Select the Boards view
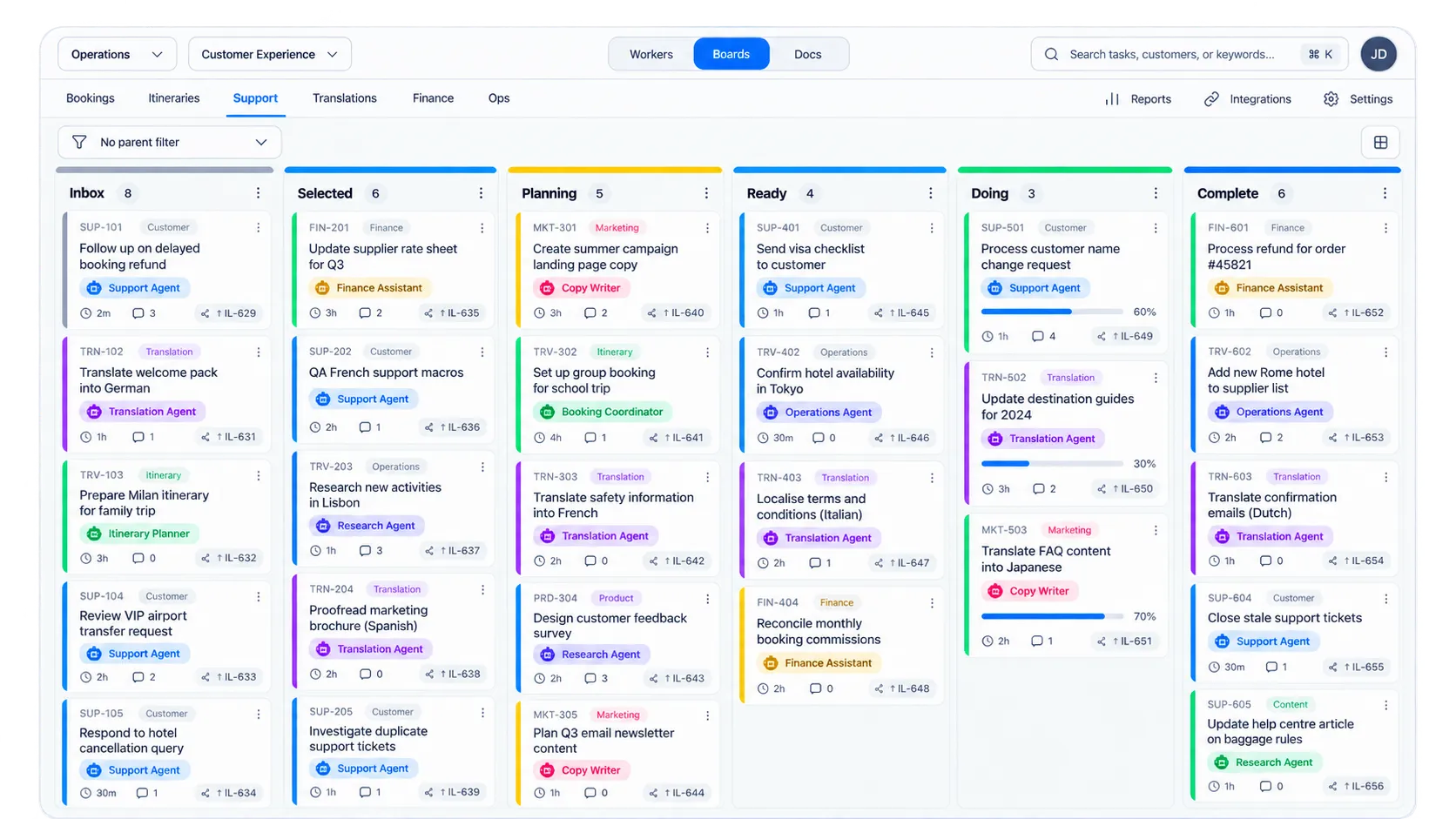This screenshot has width=1456, height=819. click(731, 54)
